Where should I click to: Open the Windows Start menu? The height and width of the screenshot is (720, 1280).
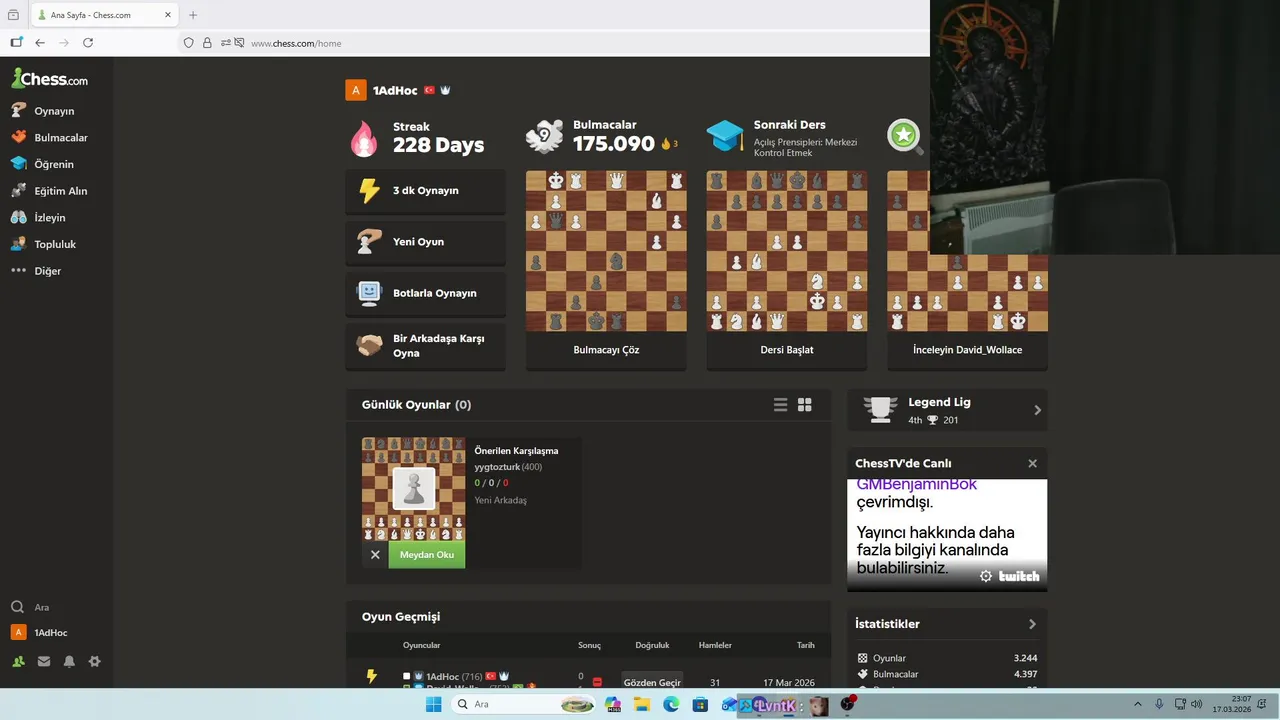tap(433, 704)
